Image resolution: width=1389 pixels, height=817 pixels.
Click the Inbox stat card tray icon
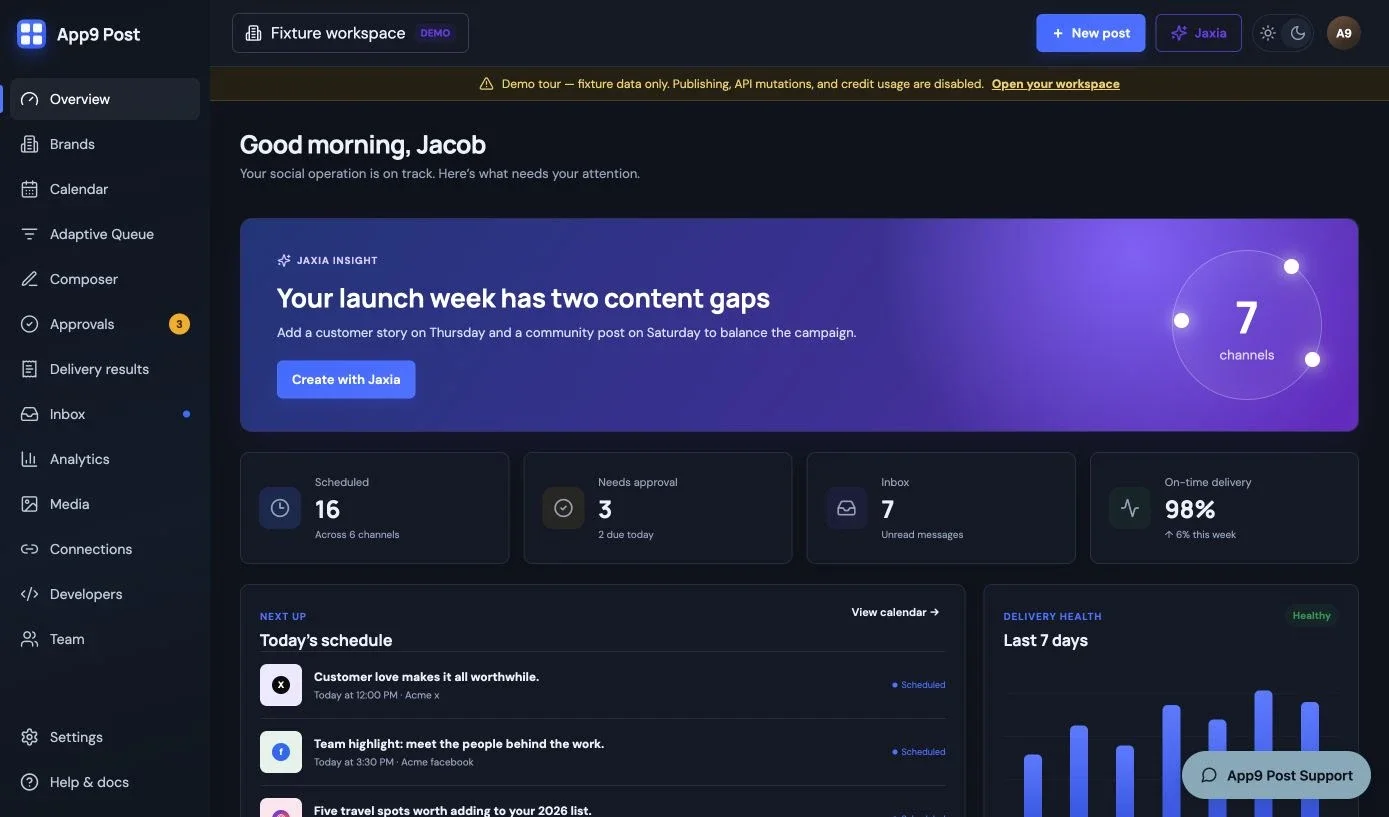[x=846, y=508]
